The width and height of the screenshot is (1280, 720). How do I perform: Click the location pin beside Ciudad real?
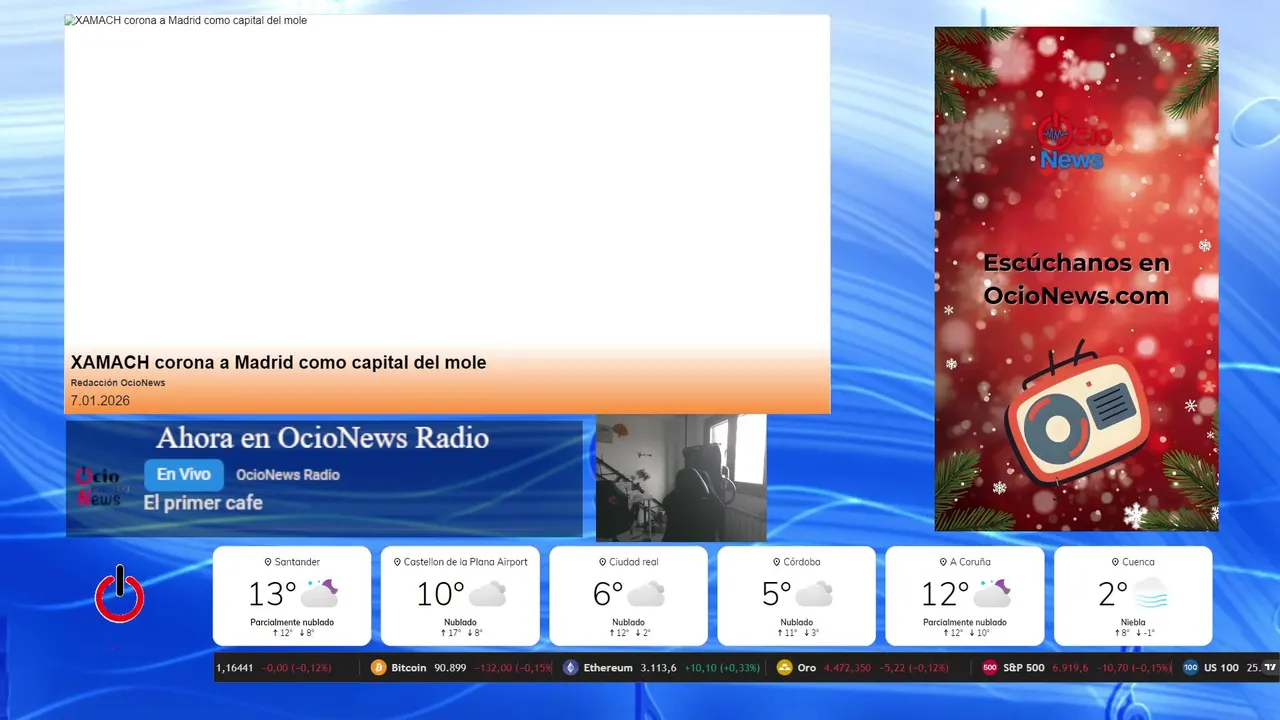coord(602,562)
